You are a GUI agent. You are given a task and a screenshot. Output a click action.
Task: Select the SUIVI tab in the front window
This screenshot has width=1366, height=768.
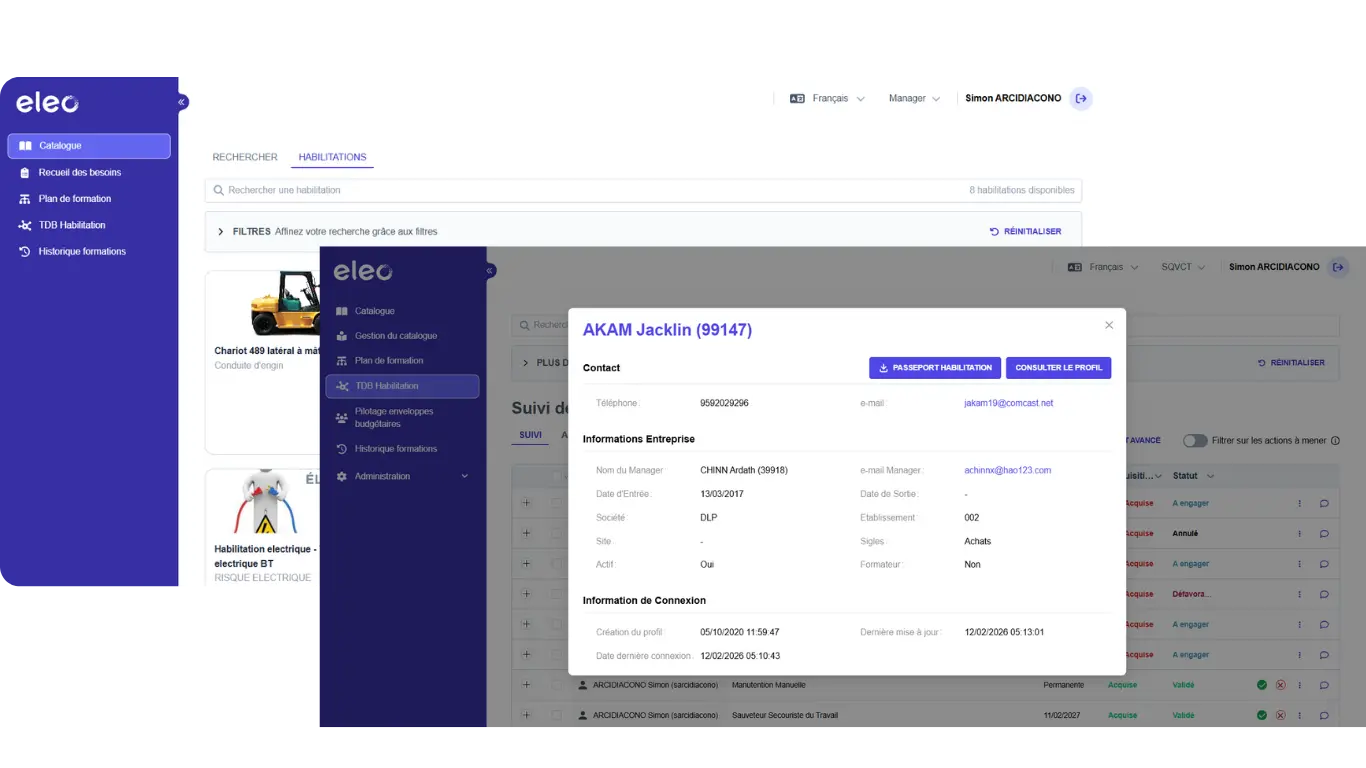coord(530,435)
